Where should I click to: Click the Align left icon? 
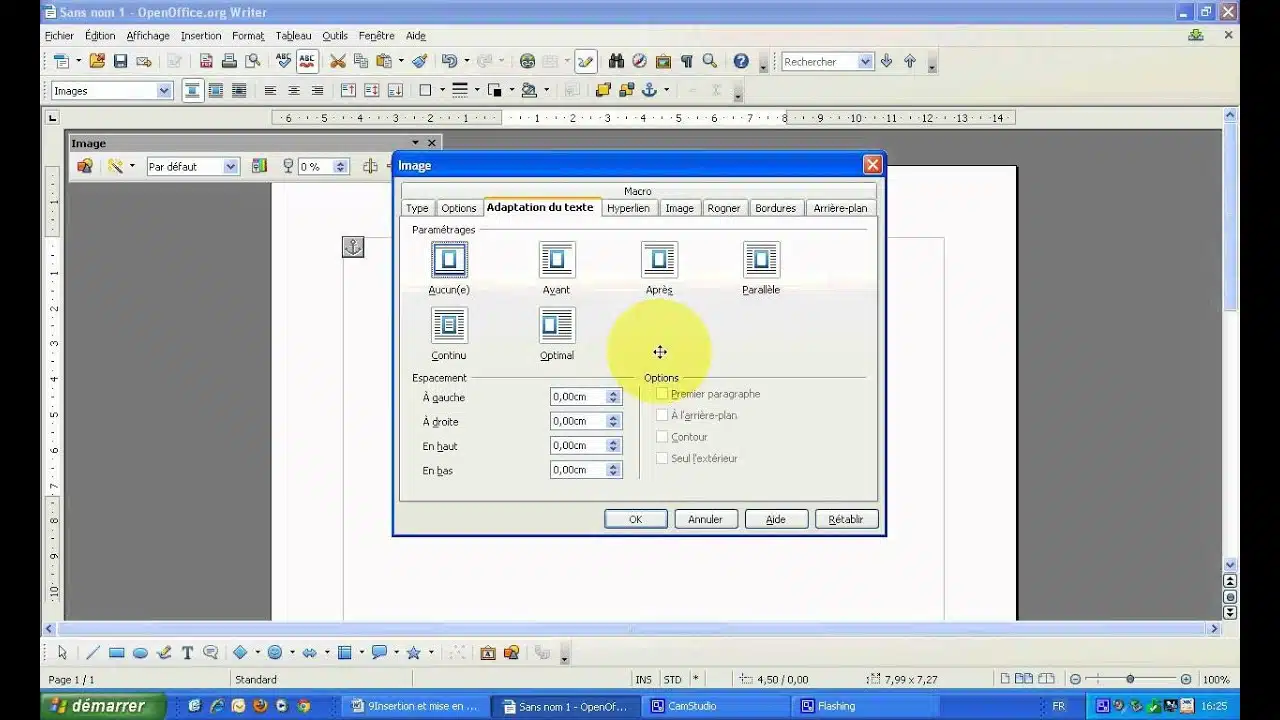click(x=270, y=90)
